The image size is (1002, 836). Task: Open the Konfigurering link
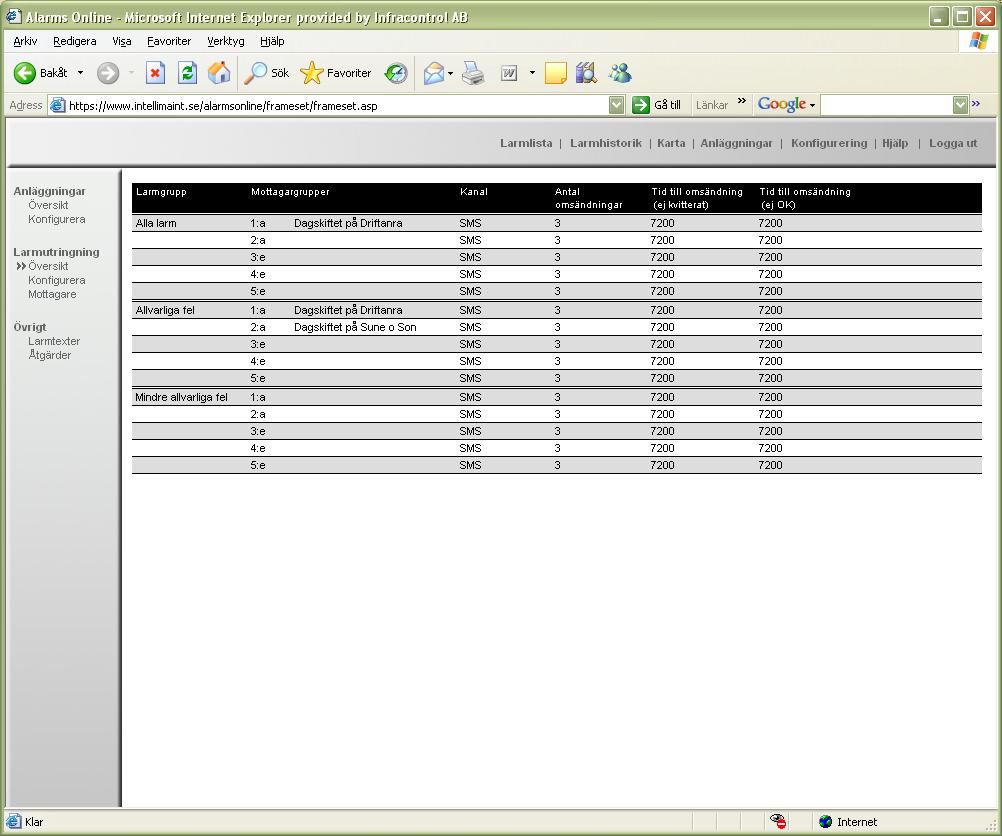829,143
